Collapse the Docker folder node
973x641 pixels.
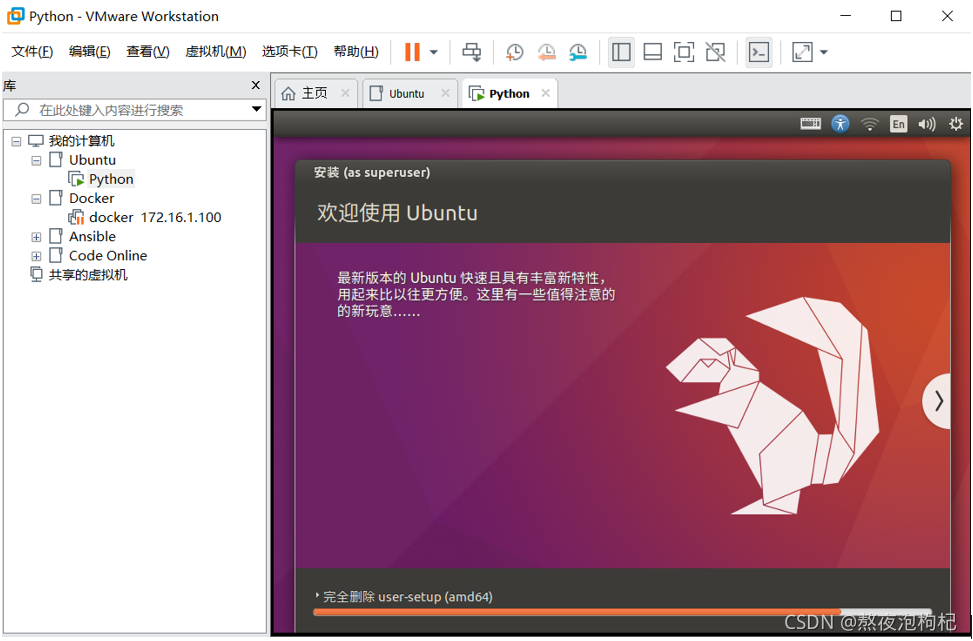point(36,199)
